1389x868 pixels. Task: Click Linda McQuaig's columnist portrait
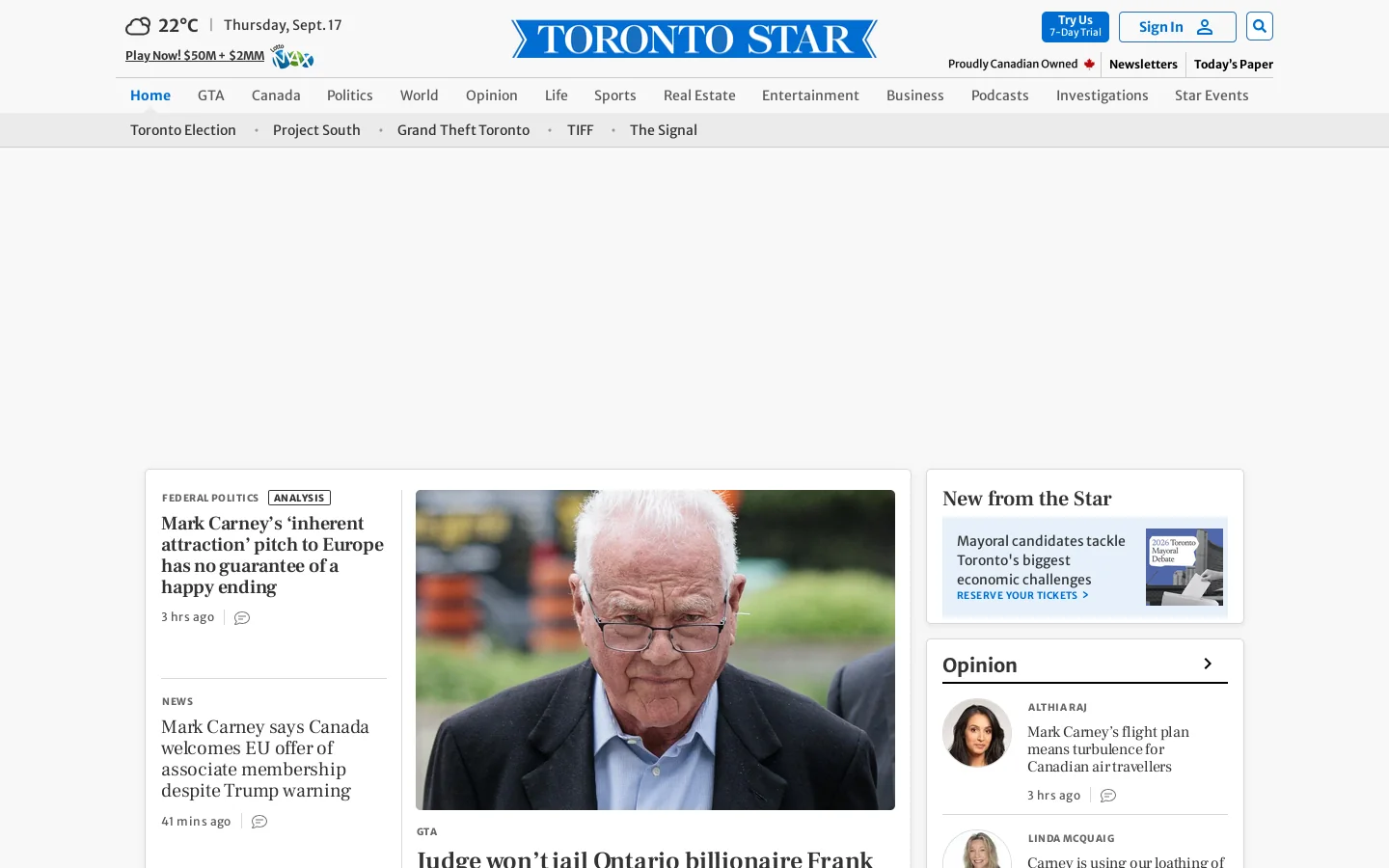pos(977,850)
